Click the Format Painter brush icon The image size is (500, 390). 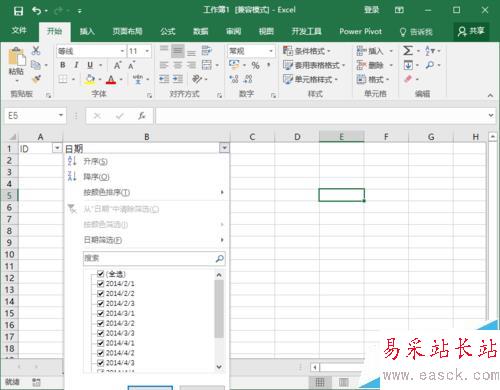[x=36, y=79]
